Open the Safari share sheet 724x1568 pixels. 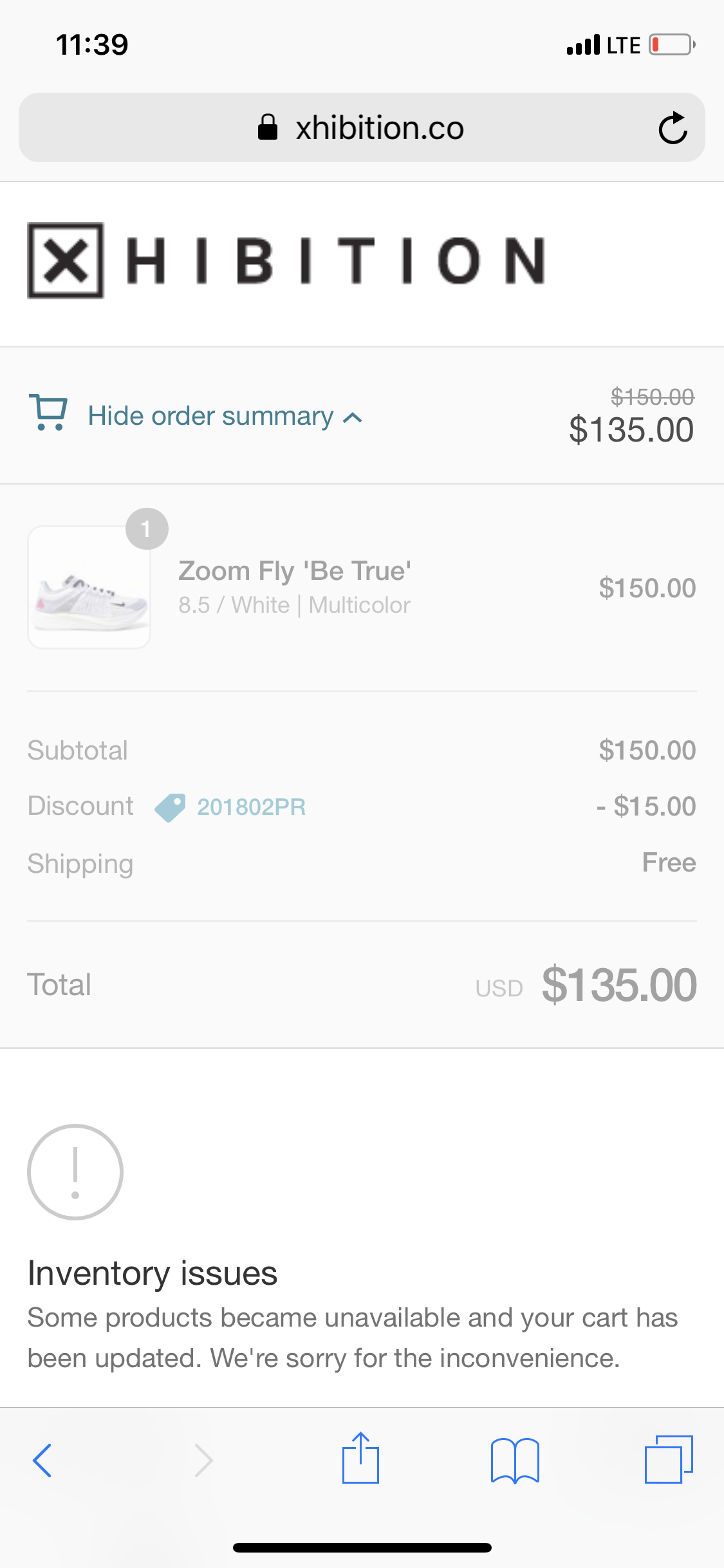click(360, 1459)
